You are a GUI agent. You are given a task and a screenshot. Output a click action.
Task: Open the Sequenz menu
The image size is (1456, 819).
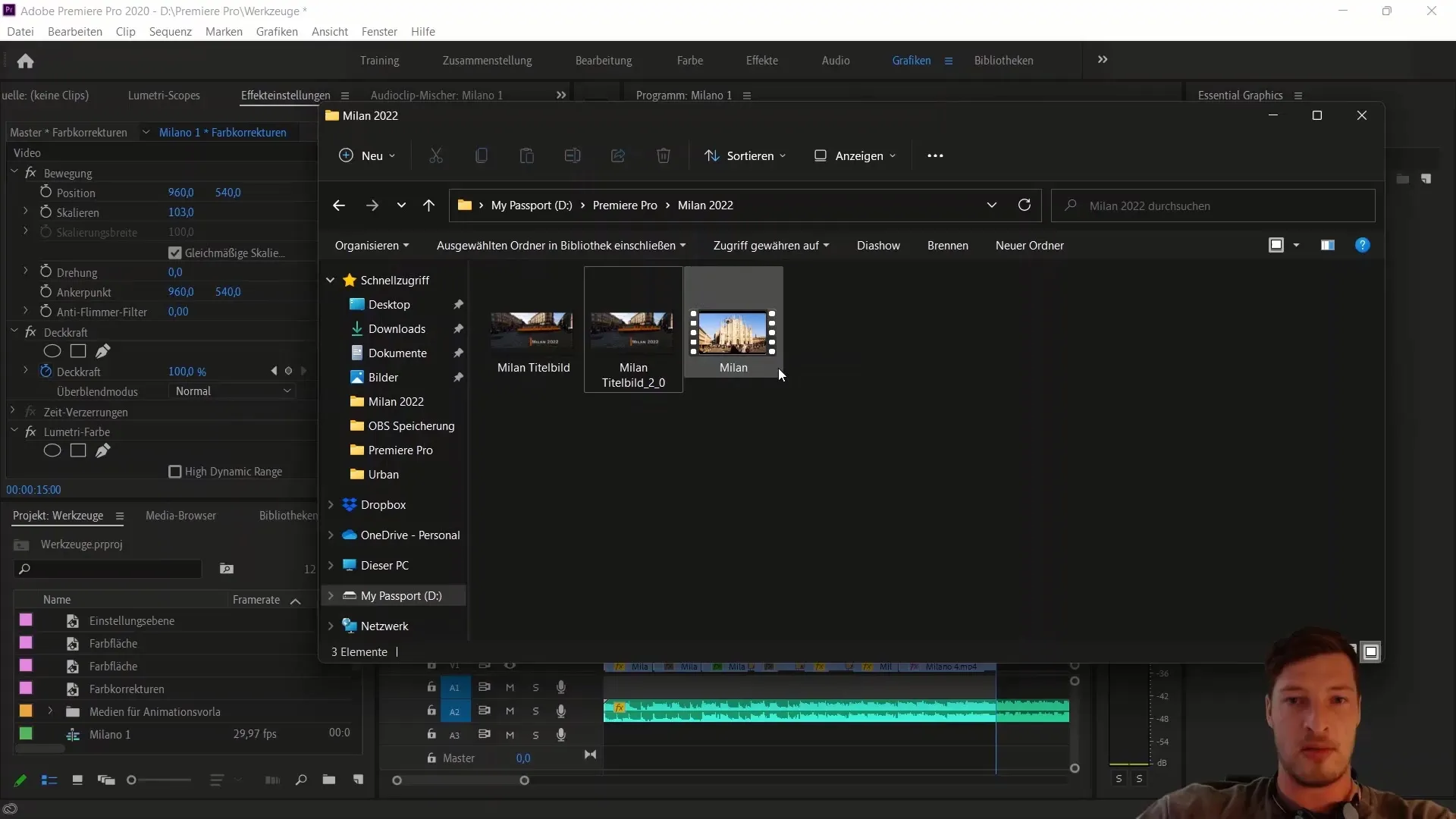pos(171,31)
